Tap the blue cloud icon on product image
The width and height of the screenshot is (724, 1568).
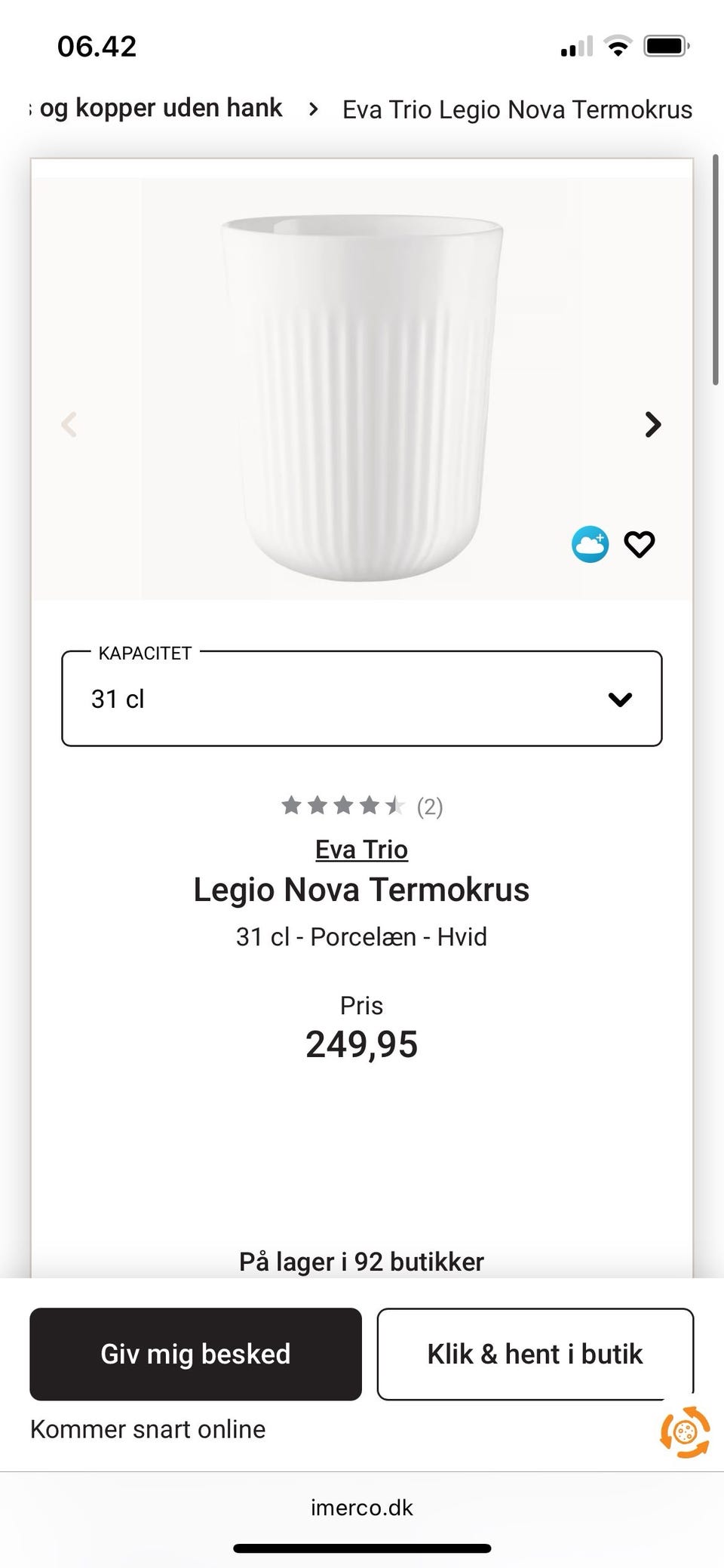coord(590,544)
